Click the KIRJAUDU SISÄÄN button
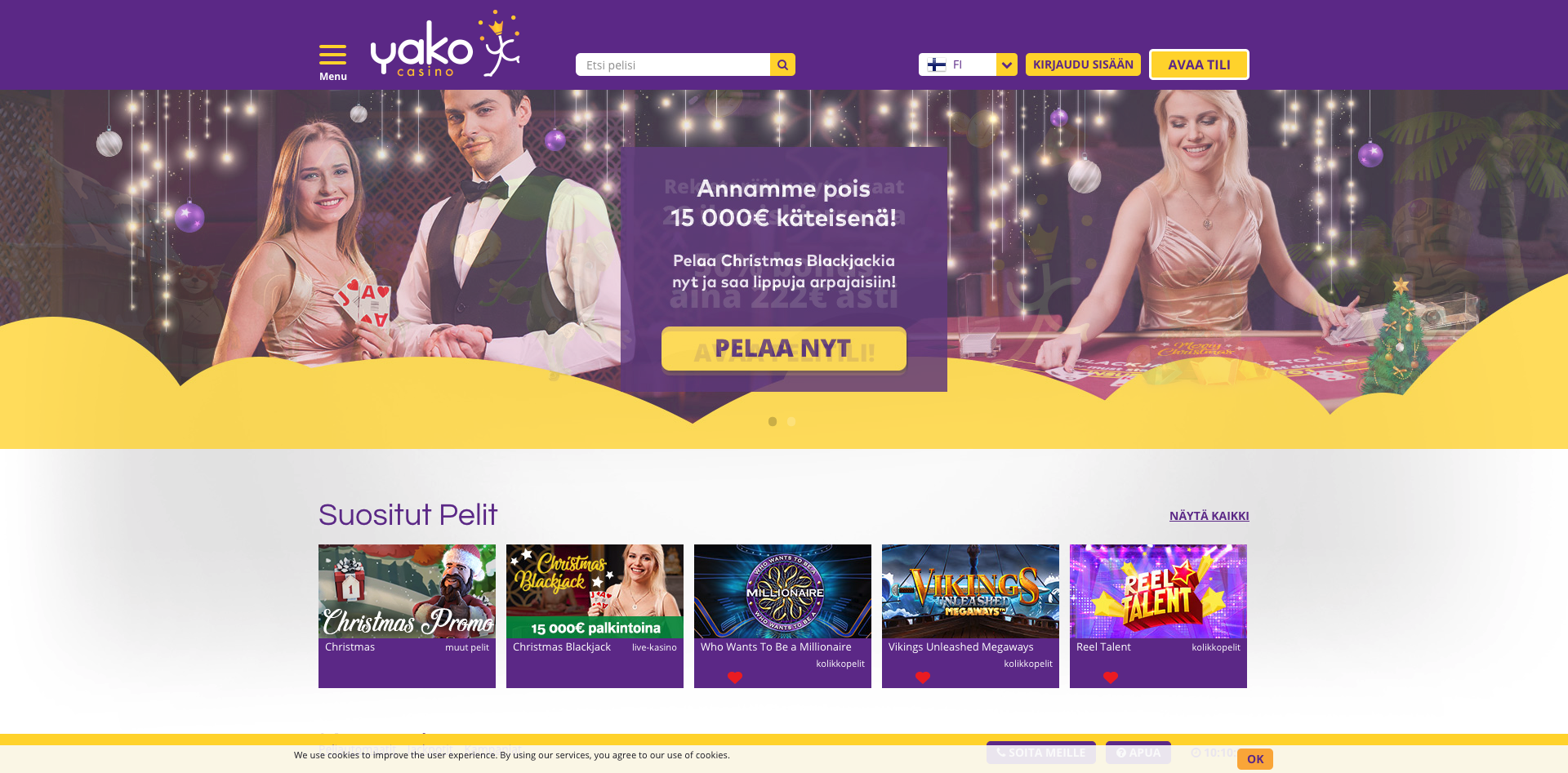 [x=1083, y=64]
